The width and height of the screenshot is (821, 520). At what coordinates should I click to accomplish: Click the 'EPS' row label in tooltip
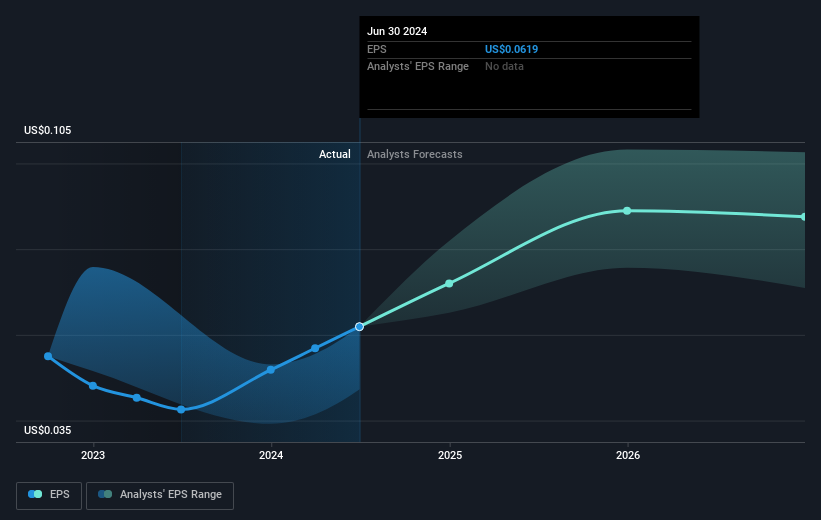point(376,49)
